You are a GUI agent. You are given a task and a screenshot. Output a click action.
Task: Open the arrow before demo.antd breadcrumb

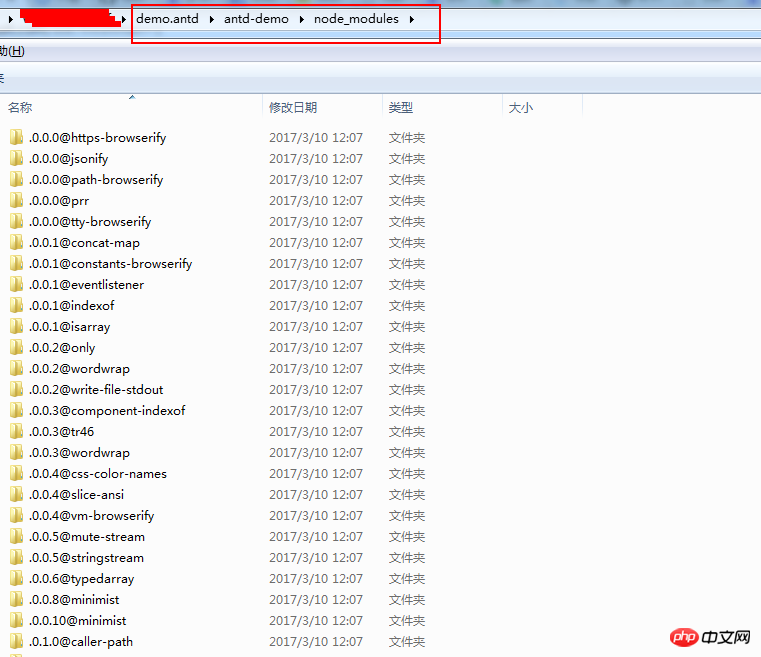click(x=124, y=19)
